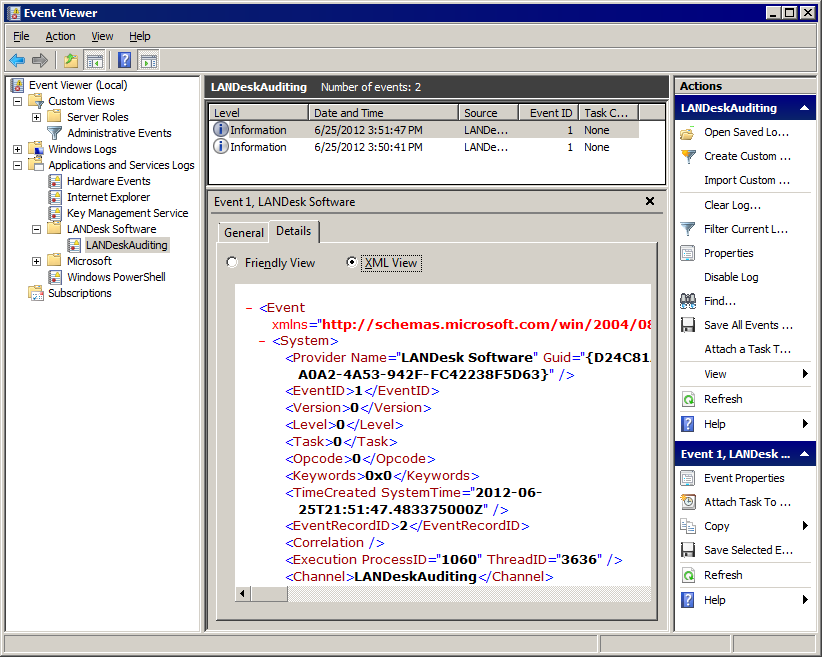Click the Save Selected Events disk icon
Viewport: 822px width, 657px height.
click(x=688, y=550)
